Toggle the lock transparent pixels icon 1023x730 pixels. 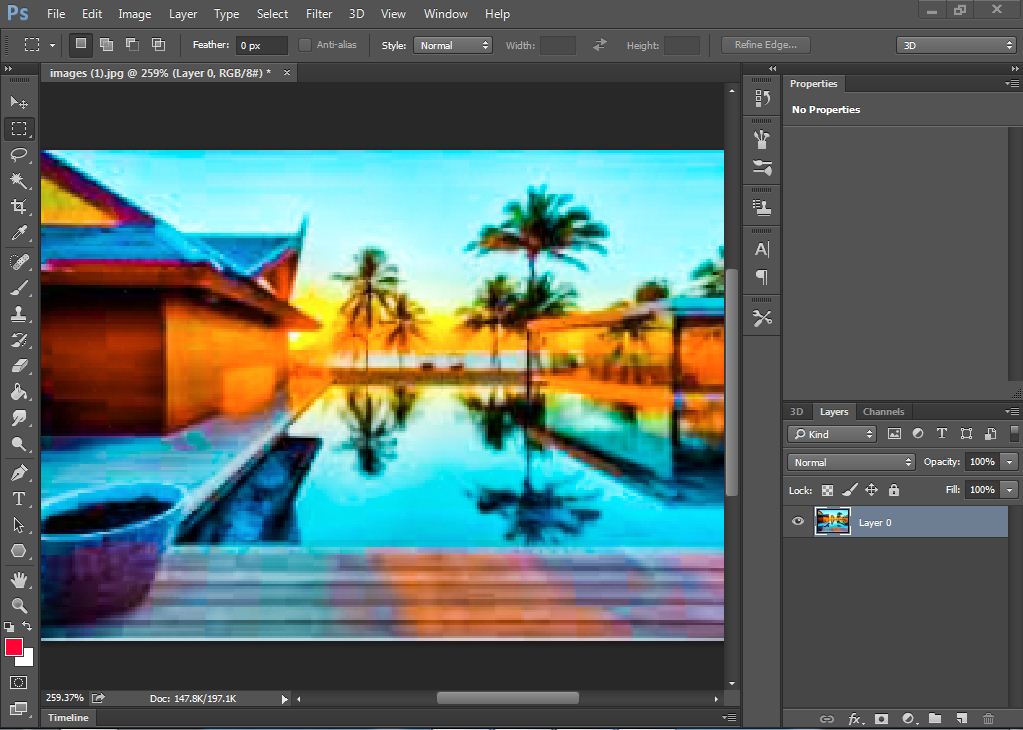tap(826, 490)
